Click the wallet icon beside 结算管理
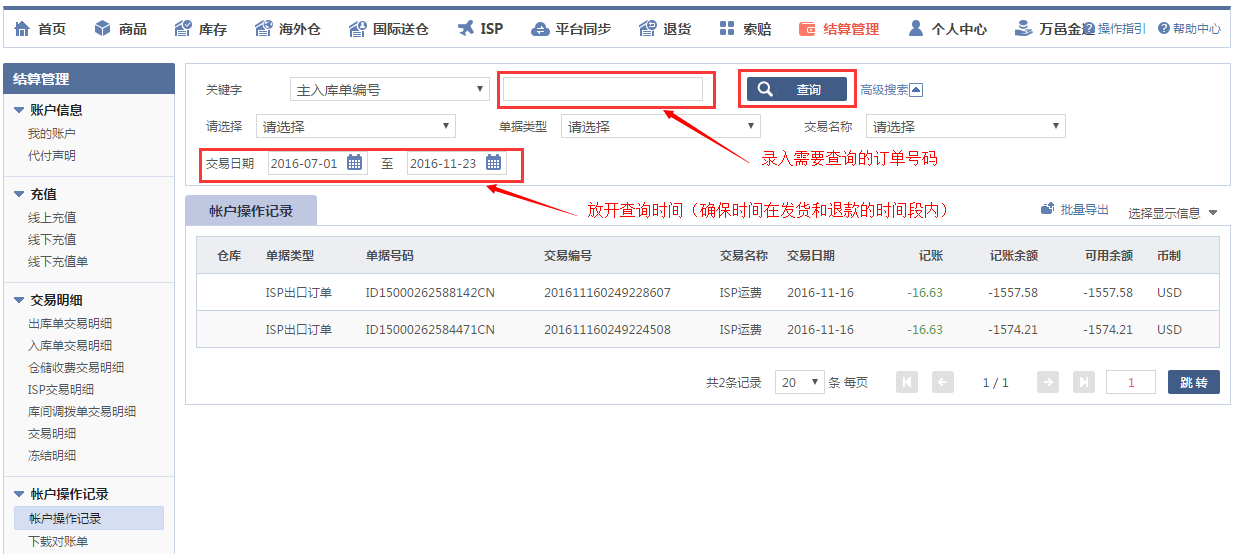The image size is (1237, 554). pyautogui.click(x=807, y=29)
